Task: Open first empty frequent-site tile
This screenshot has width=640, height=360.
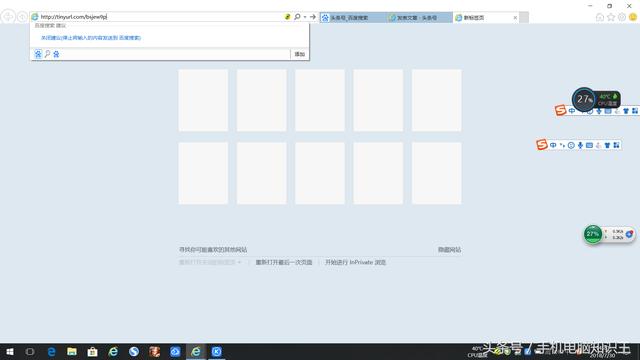Action: pyautogui.click(x=203, y=100)
